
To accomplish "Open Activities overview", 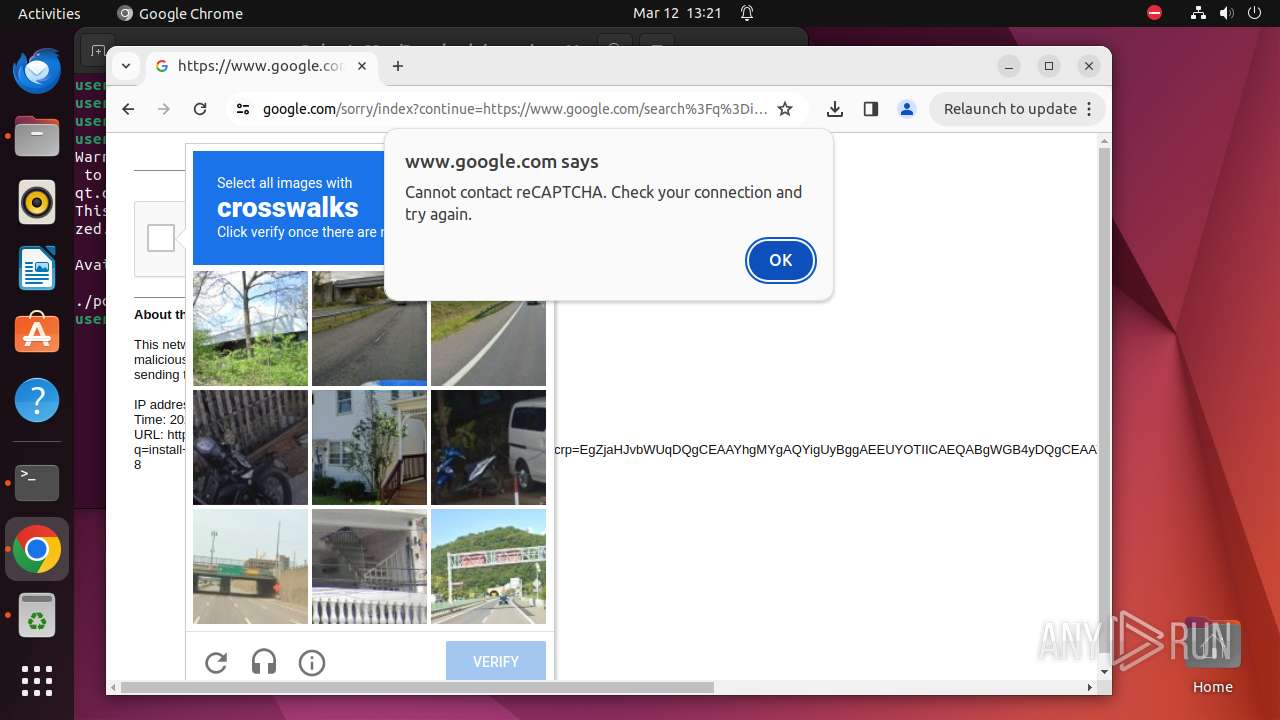I will [49, 13].
